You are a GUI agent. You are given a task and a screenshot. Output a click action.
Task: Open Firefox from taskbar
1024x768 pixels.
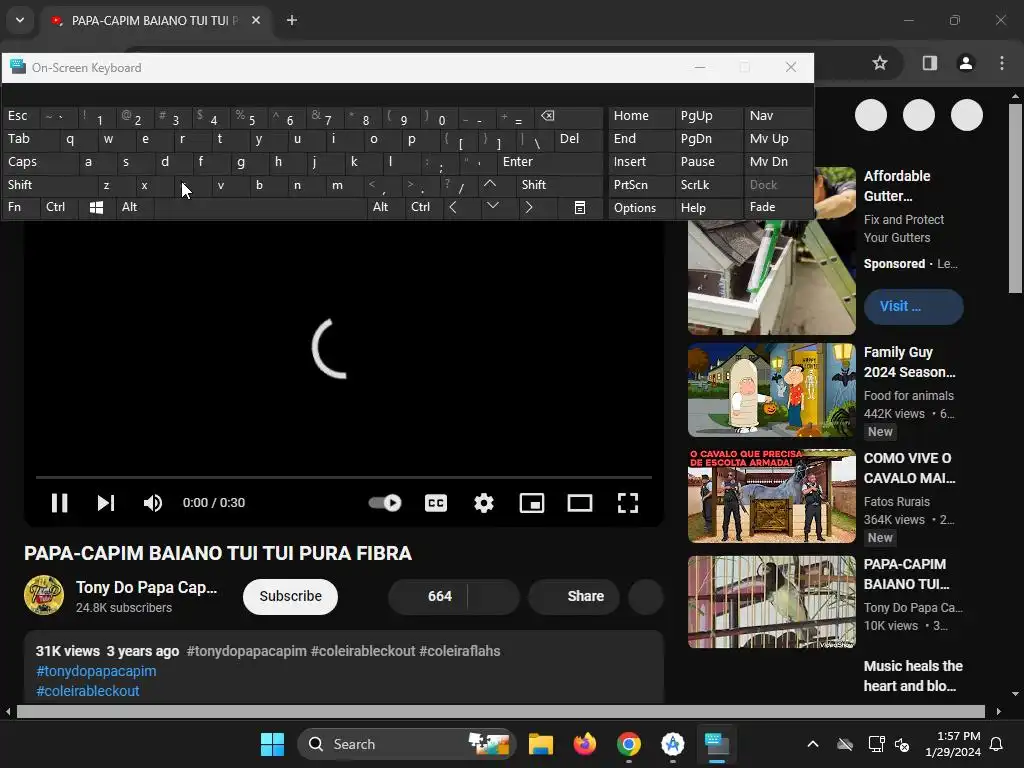click(584, 744)
